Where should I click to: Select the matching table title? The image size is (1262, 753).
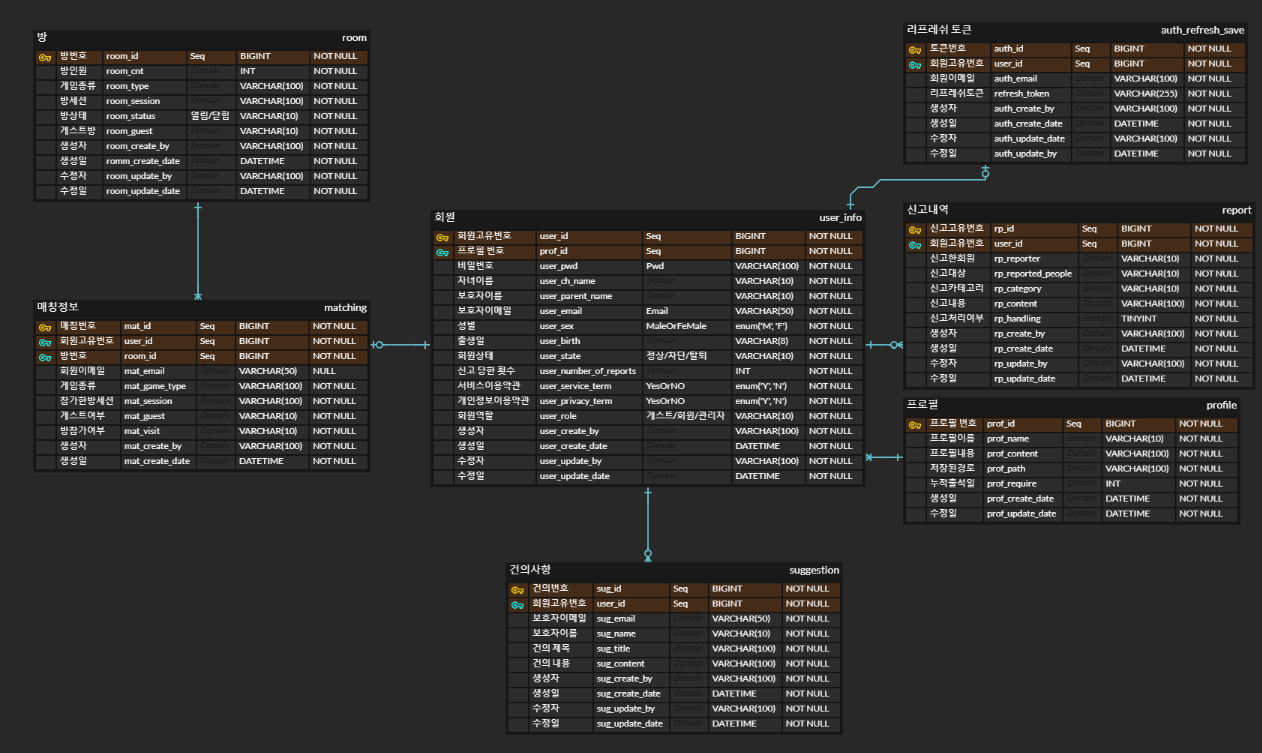pos(345,307)
